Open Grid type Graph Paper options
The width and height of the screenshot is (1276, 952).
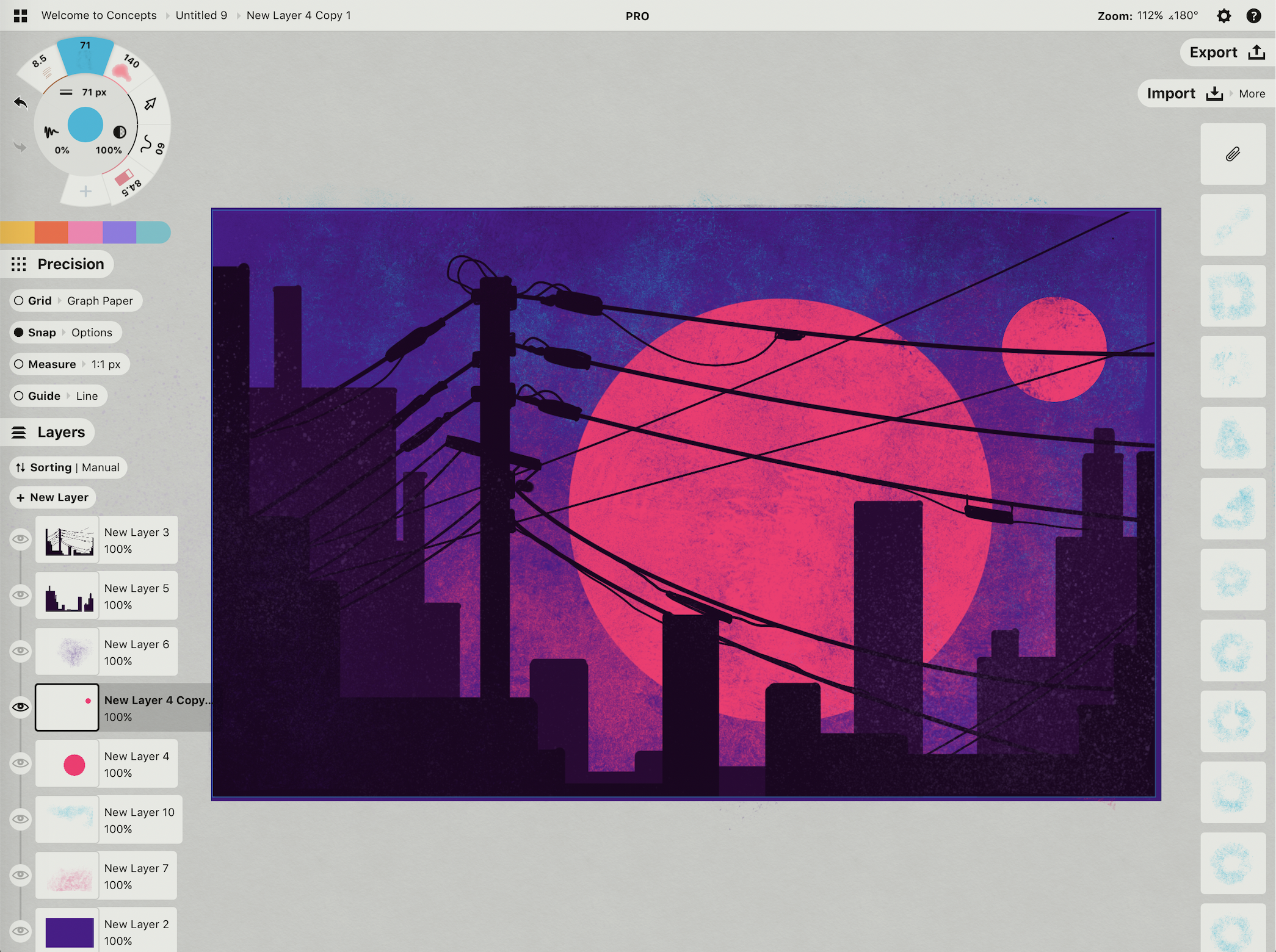click(100, 301)
